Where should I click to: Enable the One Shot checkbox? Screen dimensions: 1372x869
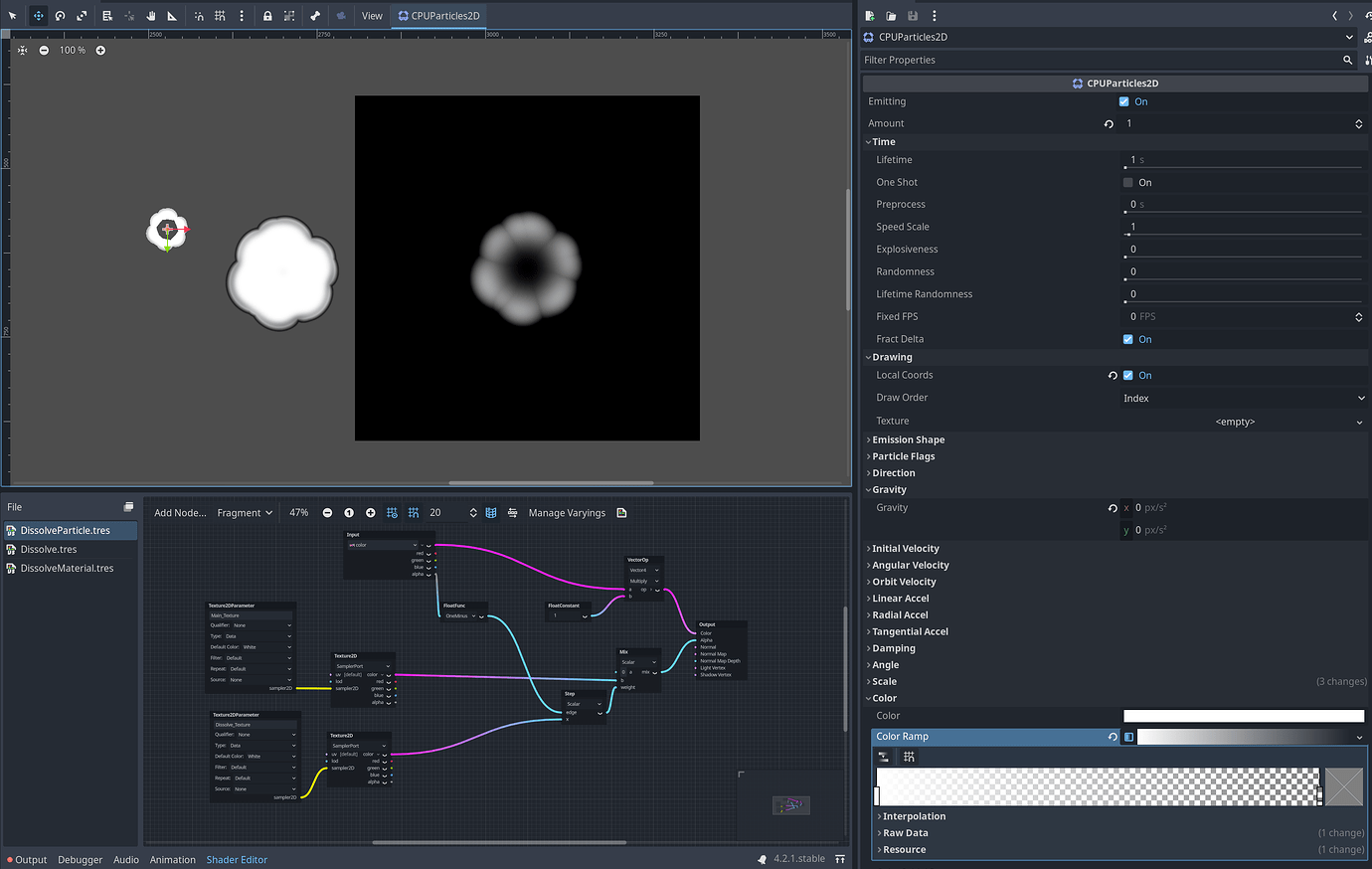click(x=1128, y=183)
